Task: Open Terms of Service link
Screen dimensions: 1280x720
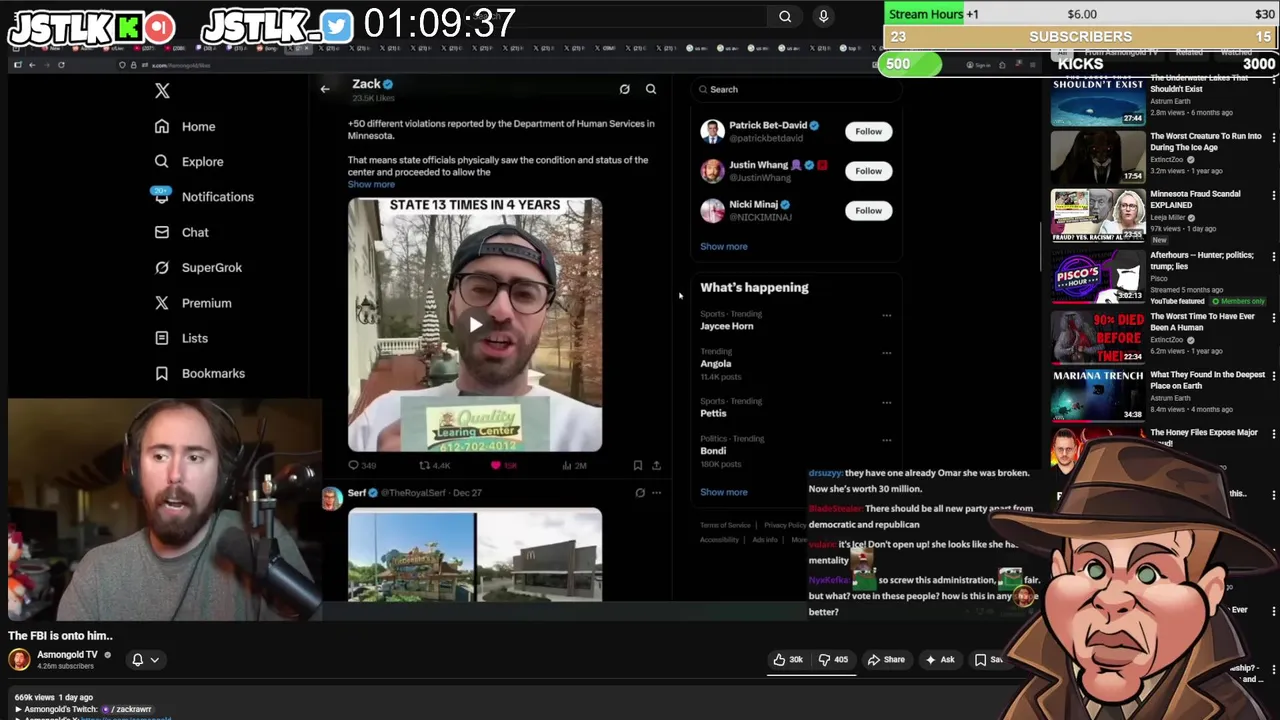Action: click(x=725, y=525)
